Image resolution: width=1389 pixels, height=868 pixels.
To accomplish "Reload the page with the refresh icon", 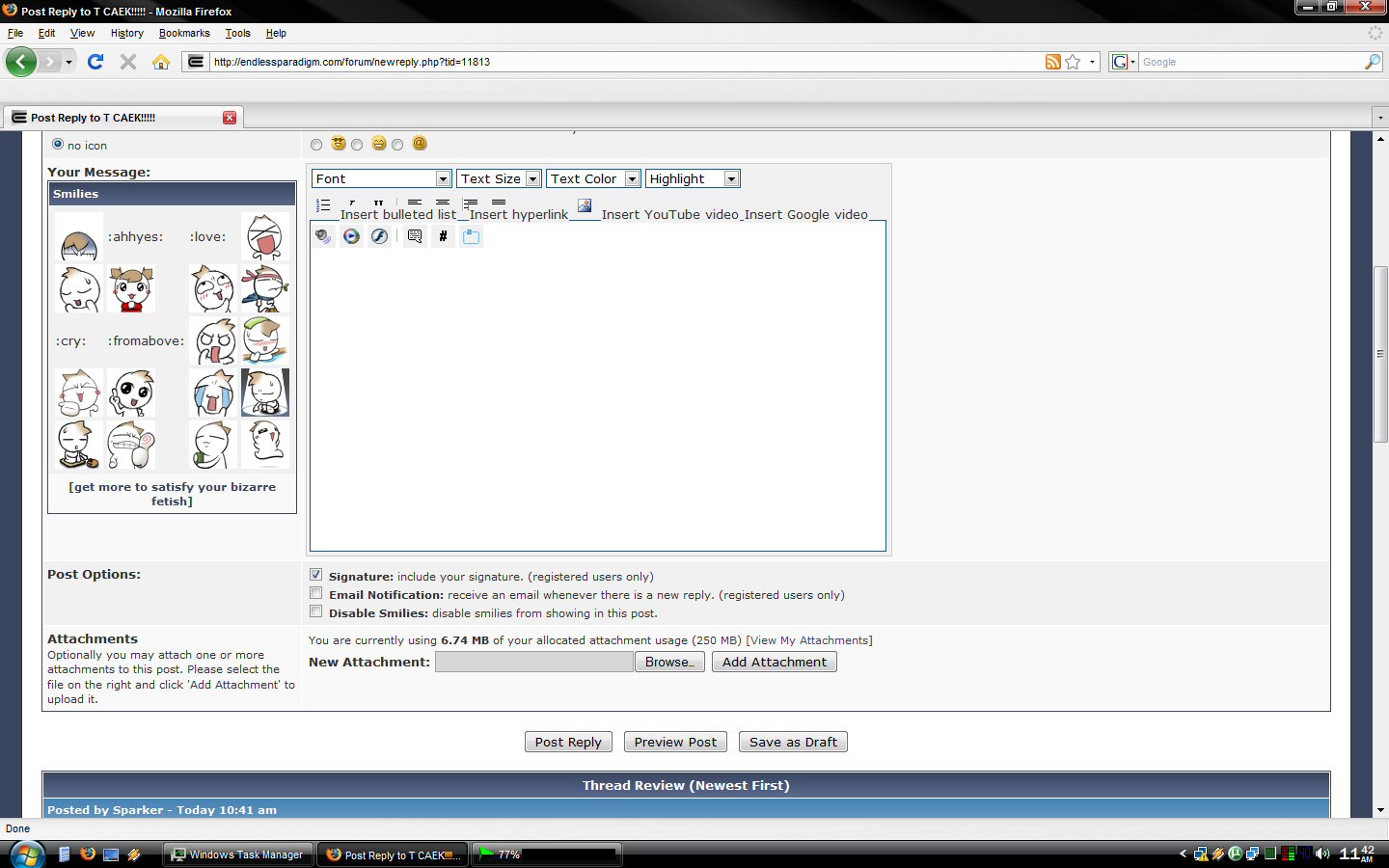I will click(95, 62).
